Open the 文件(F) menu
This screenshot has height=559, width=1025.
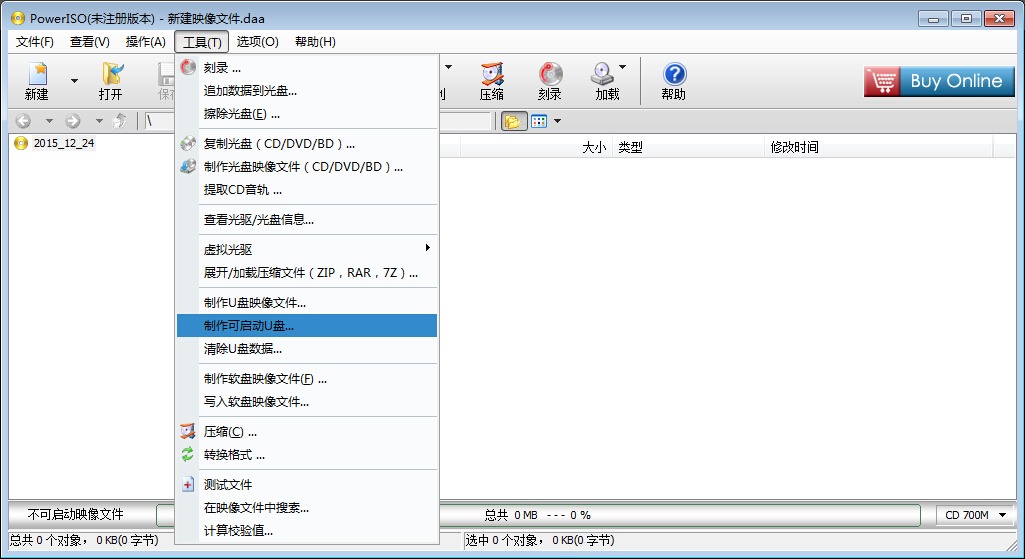[35, 42]
